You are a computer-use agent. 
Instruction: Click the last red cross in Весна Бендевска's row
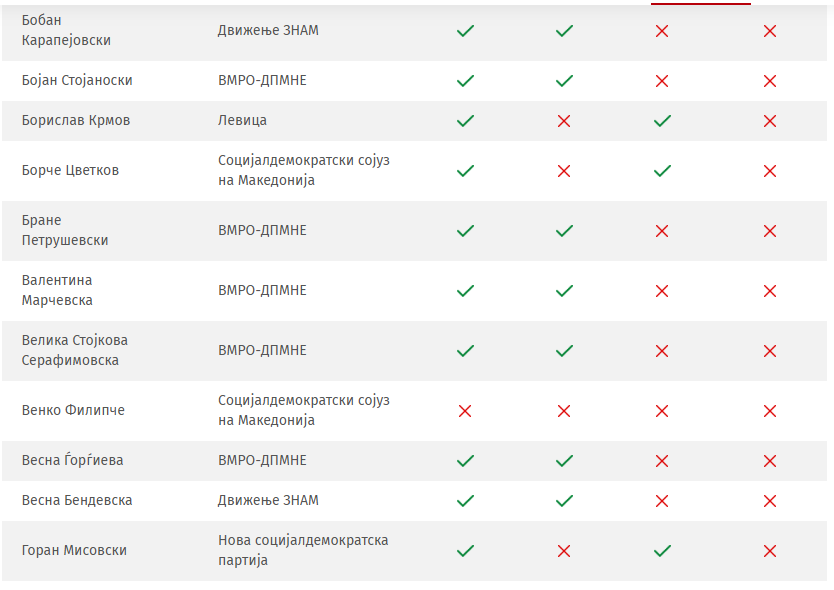coord(770,501)
